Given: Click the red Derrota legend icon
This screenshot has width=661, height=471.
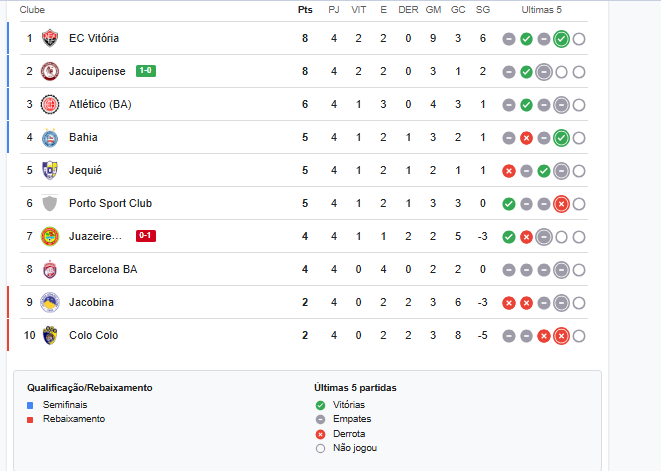Looking at the screenshot, I should (320, 434).
